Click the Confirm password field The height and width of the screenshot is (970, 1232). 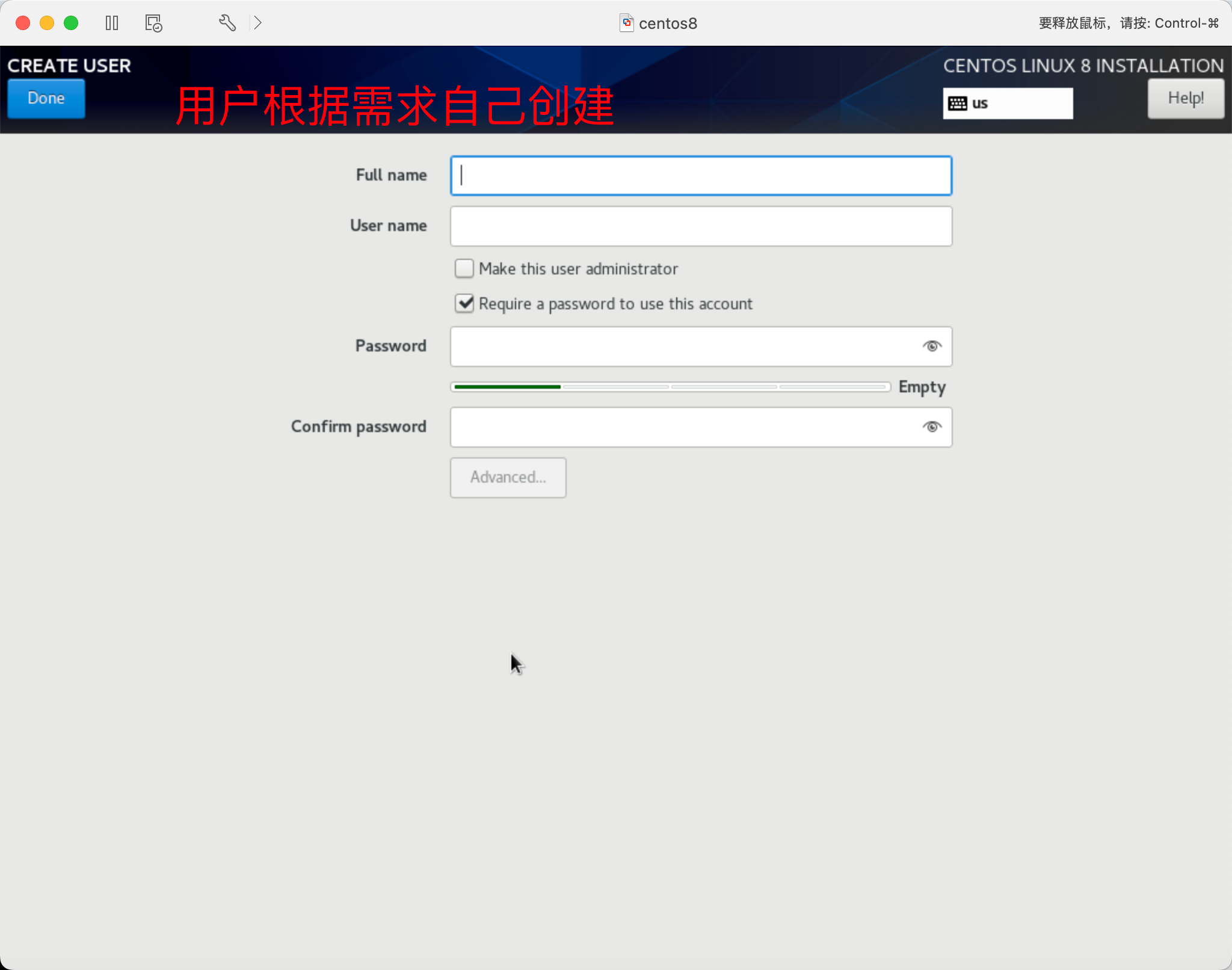pyautogui.click(x=683, y=427)
